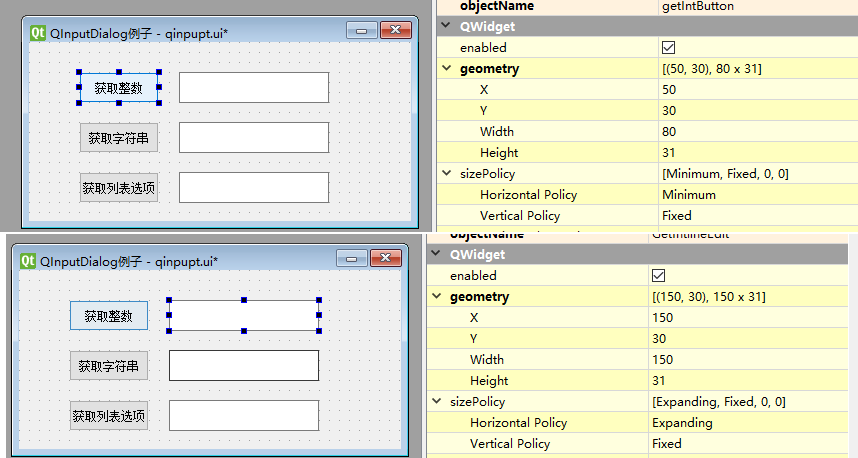Viewport: 858px width, 458px height.
Task: Click the Width value 80 in the property editor
Action: tap(669, 132)
